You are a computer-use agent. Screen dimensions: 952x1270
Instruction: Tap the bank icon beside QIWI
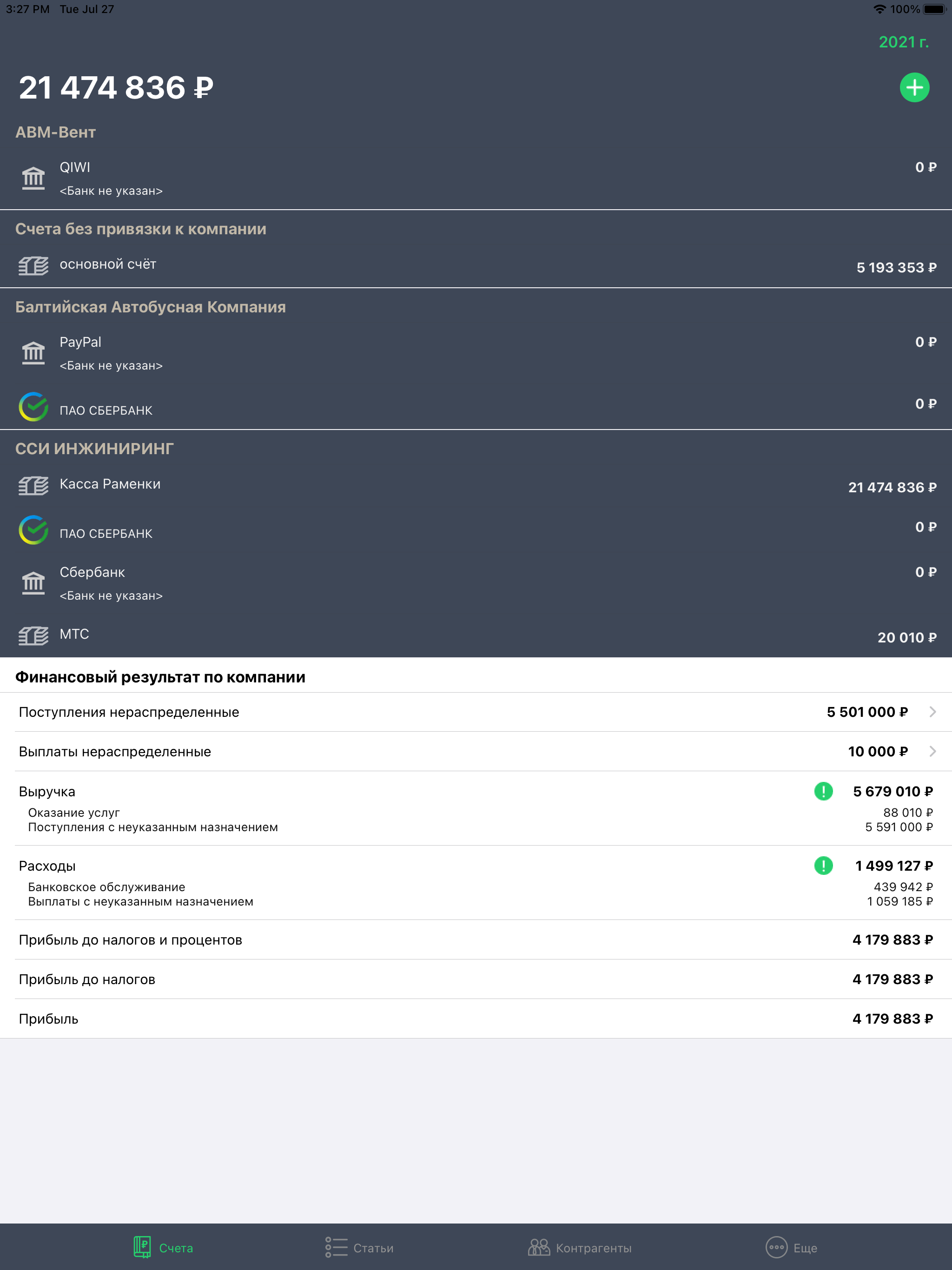33,178
